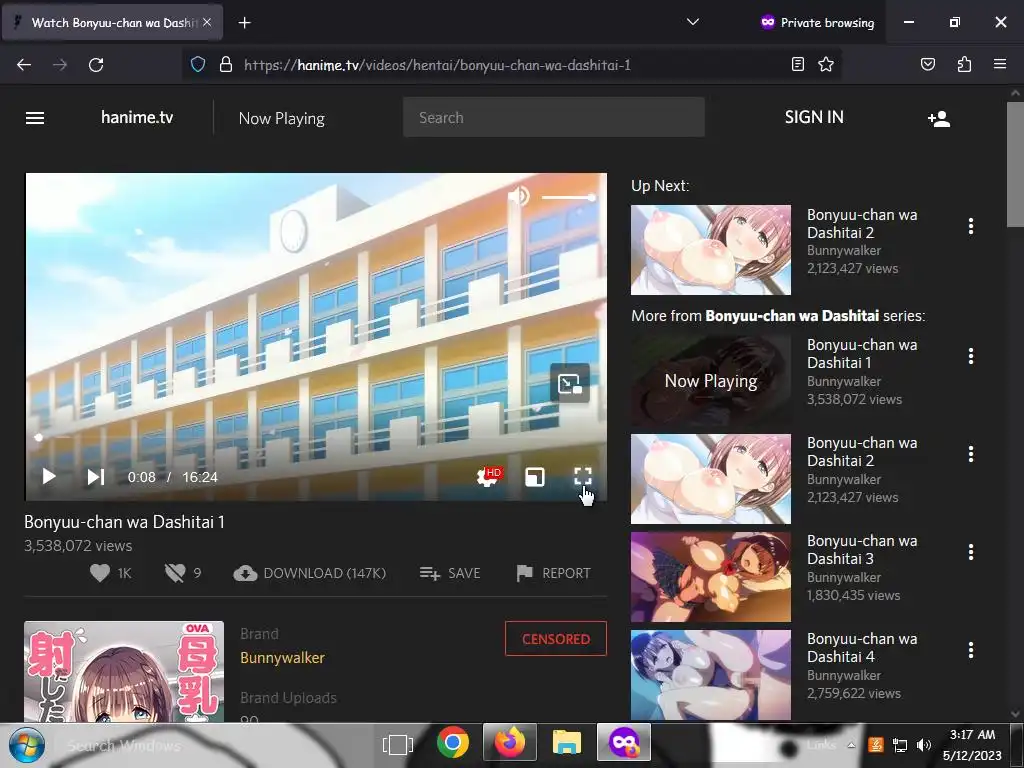Click DOWNLOAD (147K) button
Viewport: 1024px width, 768px height.
[310, 573]
